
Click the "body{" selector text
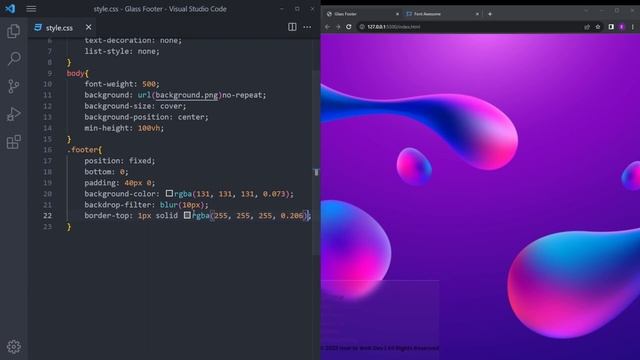(78, 73)
